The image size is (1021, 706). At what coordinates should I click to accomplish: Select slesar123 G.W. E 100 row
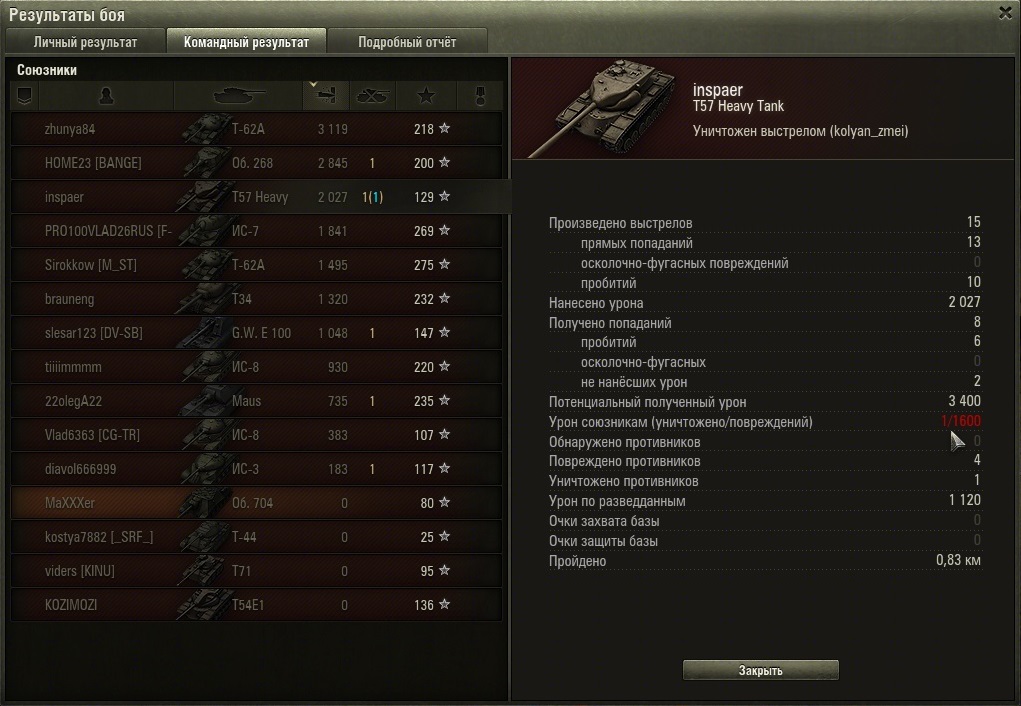257,333
